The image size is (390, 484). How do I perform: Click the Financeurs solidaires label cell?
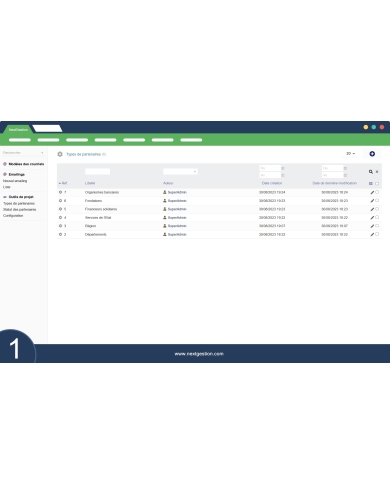coord(101,209)
